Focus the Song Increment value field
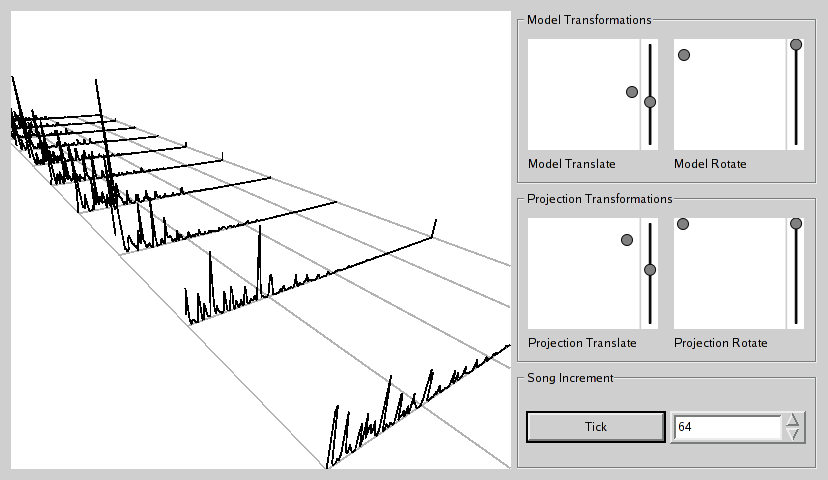The height and width of the screenshot is (480, 828). [x=725, y=427]
